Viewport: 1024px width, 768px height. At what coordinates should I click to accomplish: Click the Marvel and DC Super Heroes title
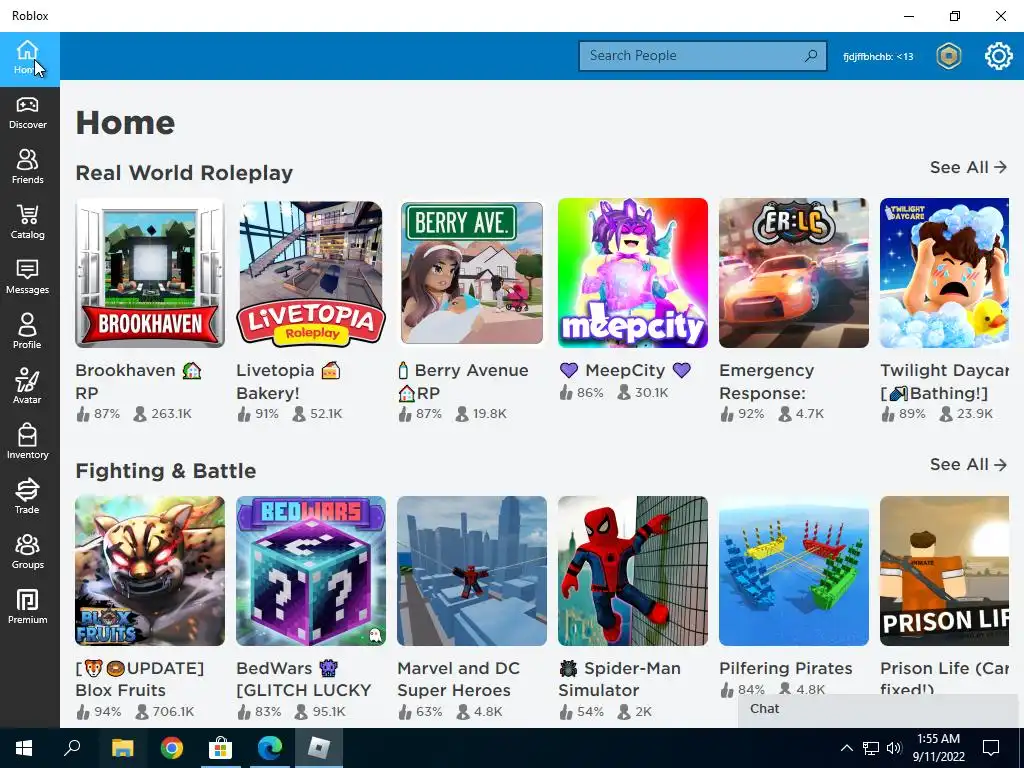(x=458, y=679)
